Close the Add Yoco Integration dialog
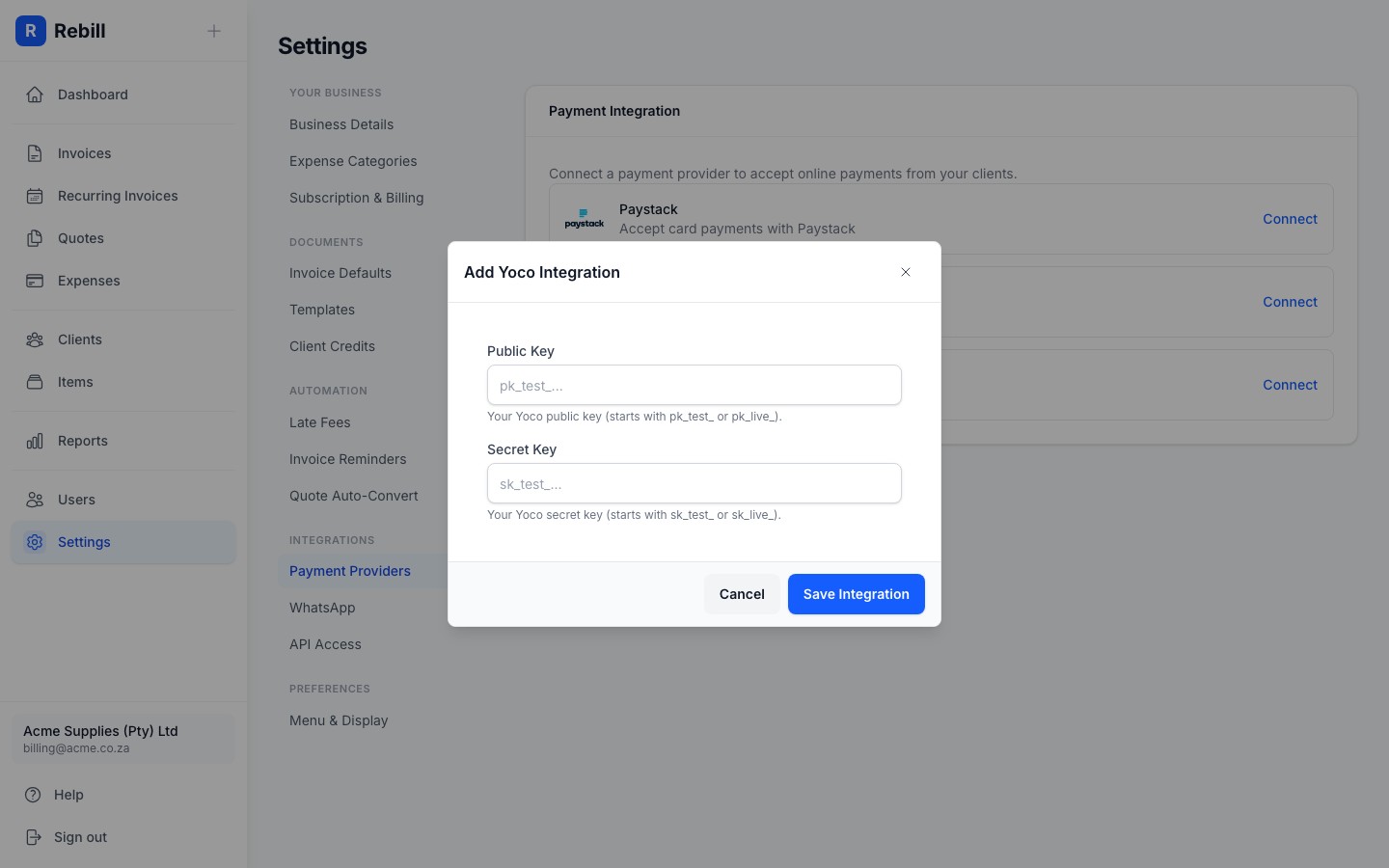 (x=906, y=272)
